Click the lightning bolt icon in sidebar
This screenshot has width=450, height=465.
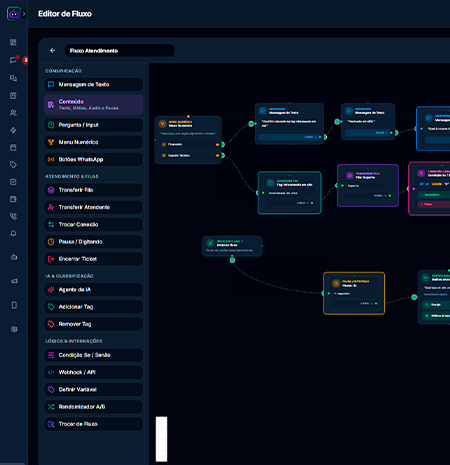pyautogui.click(x=13, y=130)
